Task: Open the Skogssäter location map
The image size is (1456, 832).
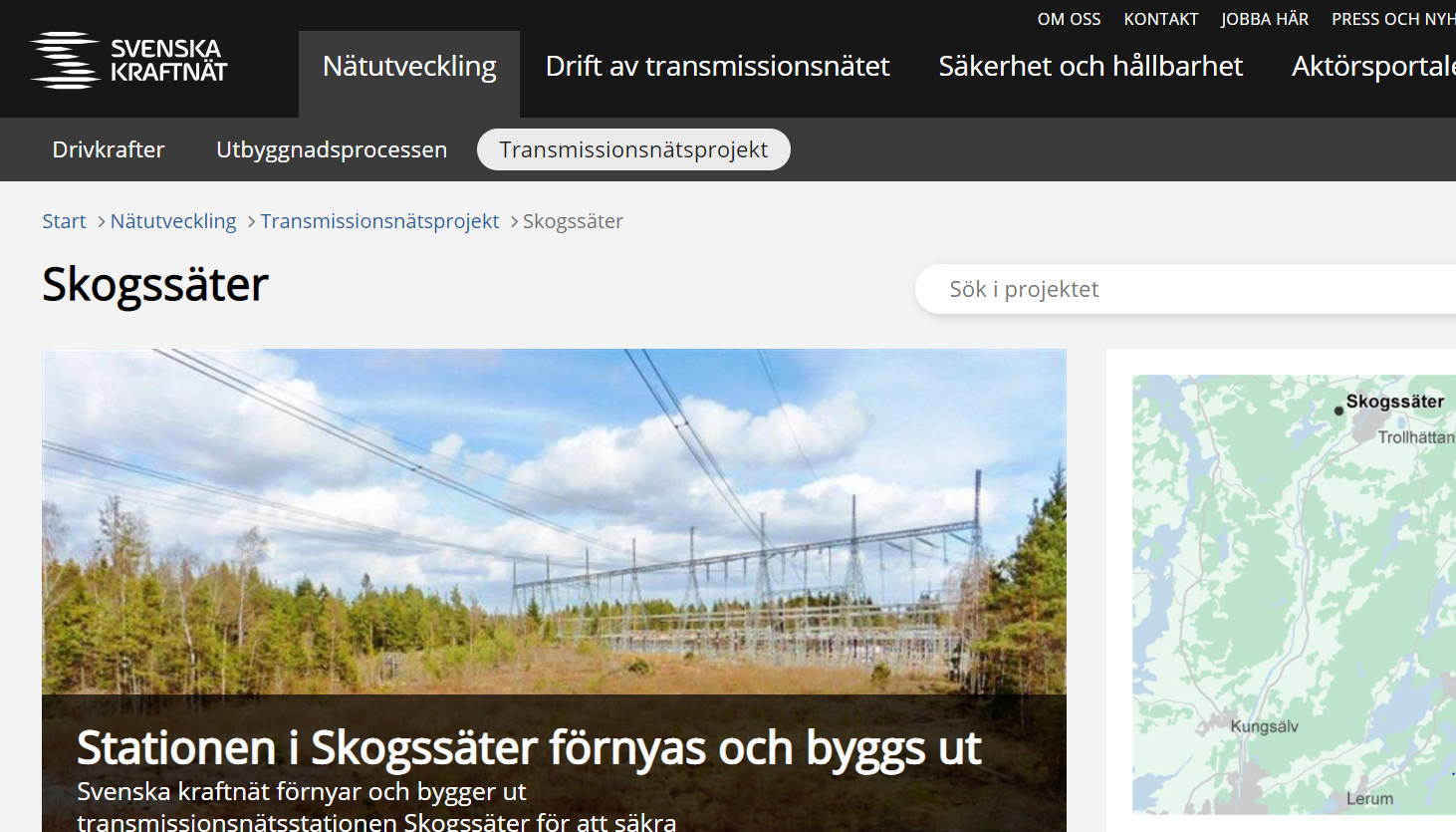Action: [1294, 594]
